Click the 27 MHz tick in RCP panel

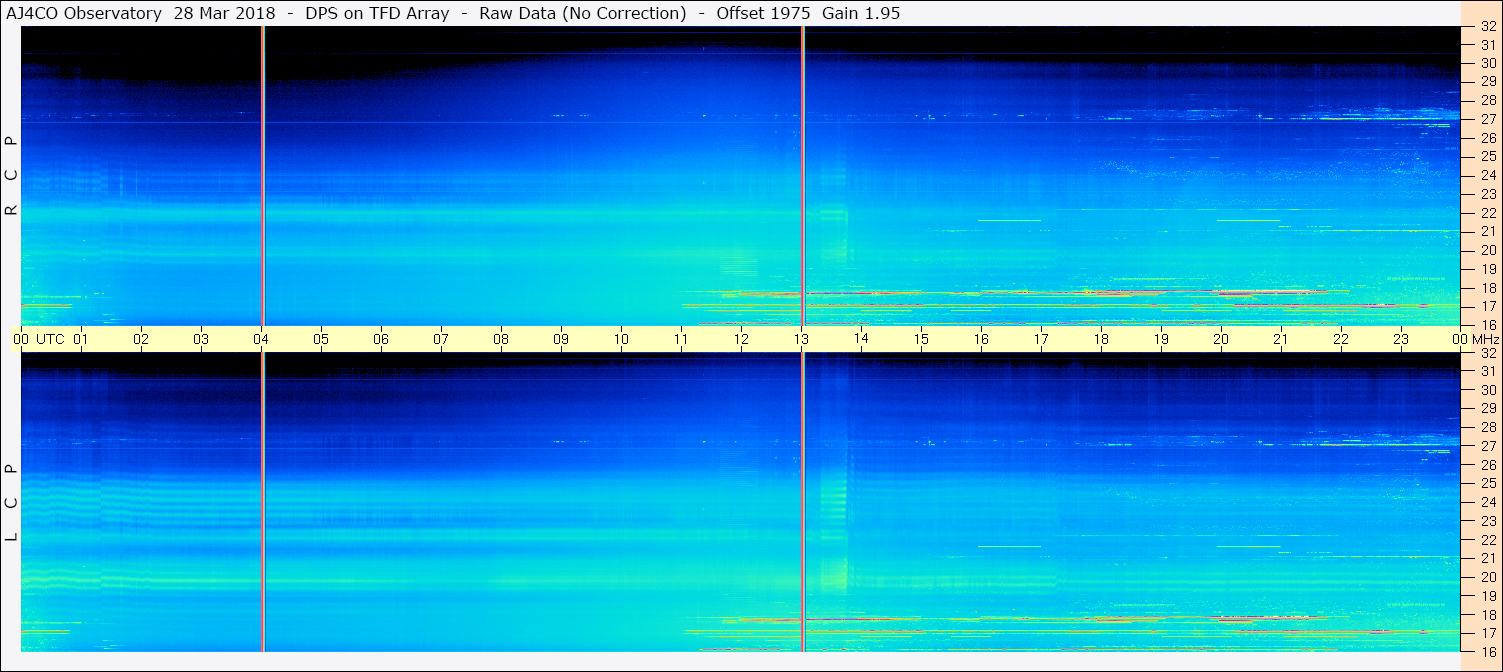click(x=1487, y=120)
